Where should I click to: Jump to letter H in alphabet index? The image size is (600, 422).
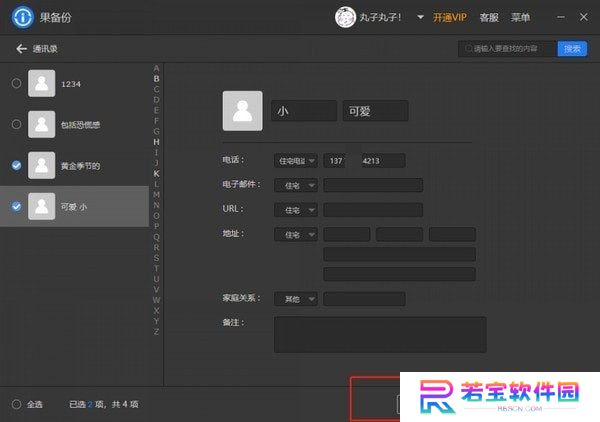click(x=156, y=142)
